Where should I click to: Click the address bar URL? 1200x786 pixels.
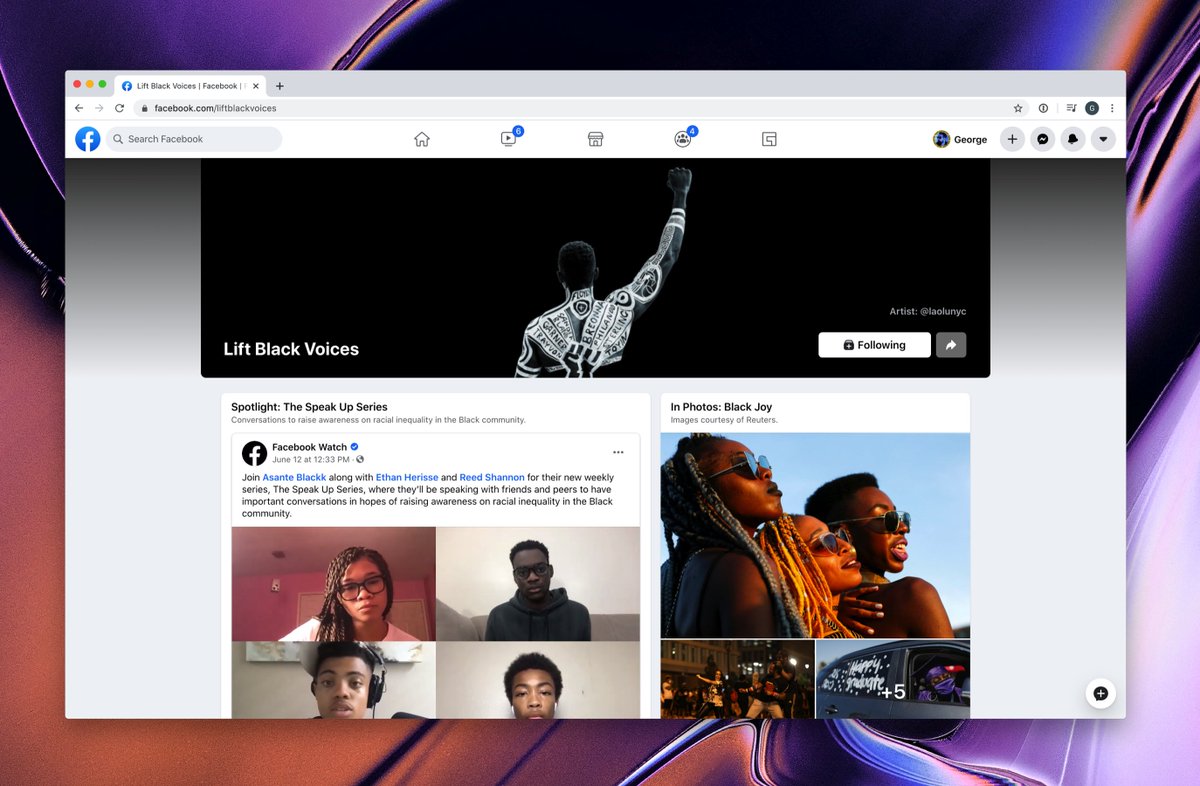point(215,108)
